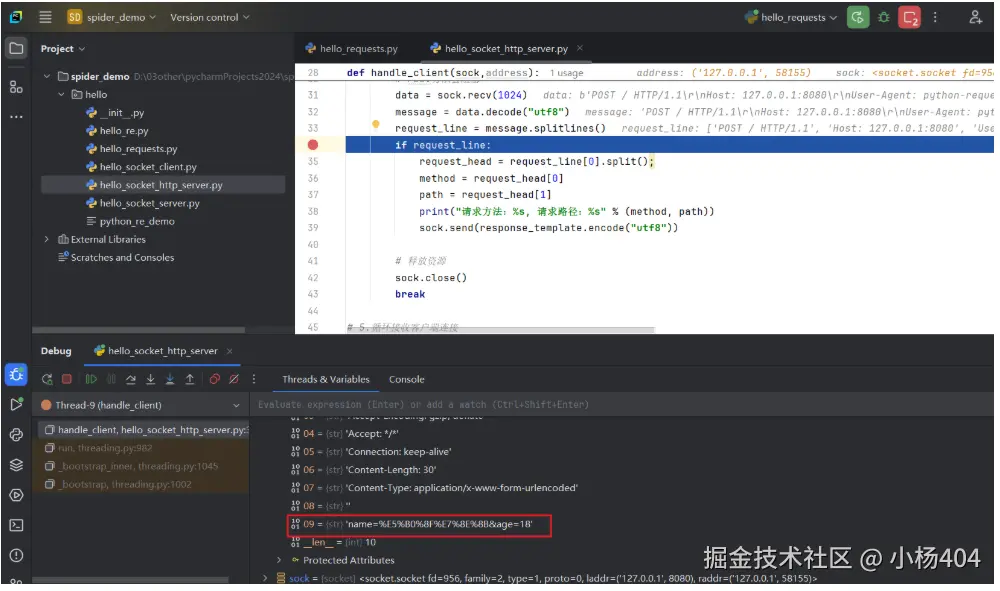Click Step Out icon in debug toolbar
Image resolution: width=1000 pixels, height=591 pixels.
click(x=189, y=379)
